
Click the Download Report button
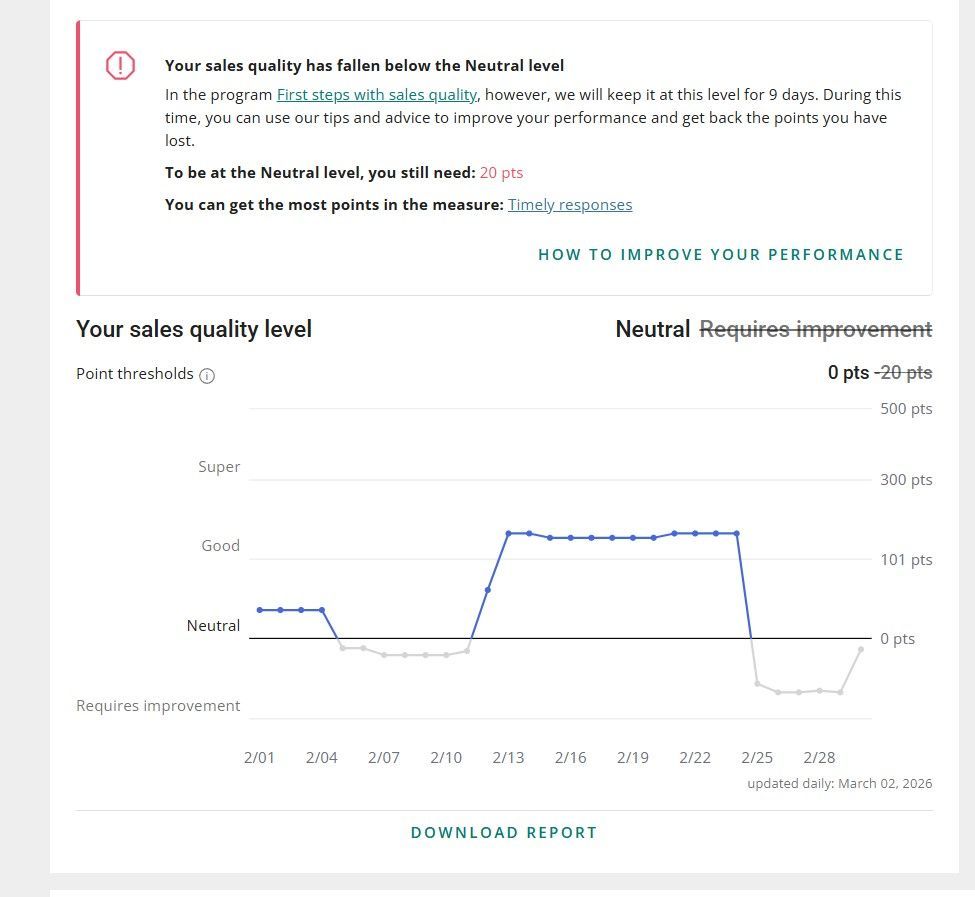click(504, 832)
